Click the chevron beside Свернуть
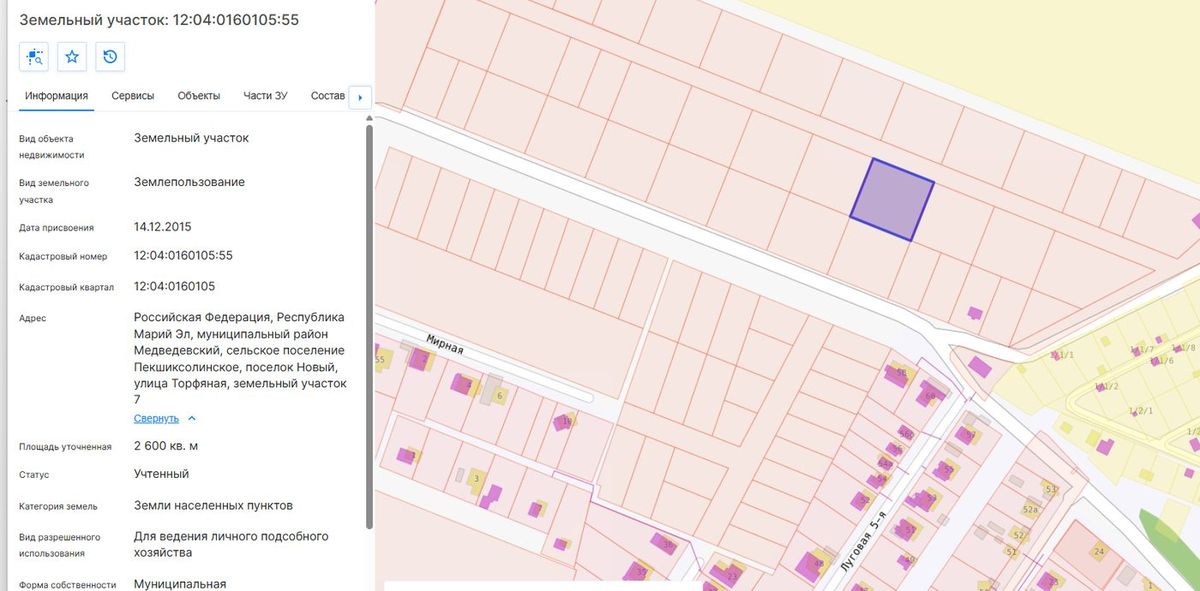 pyautogui.click(x=192, y=418)
